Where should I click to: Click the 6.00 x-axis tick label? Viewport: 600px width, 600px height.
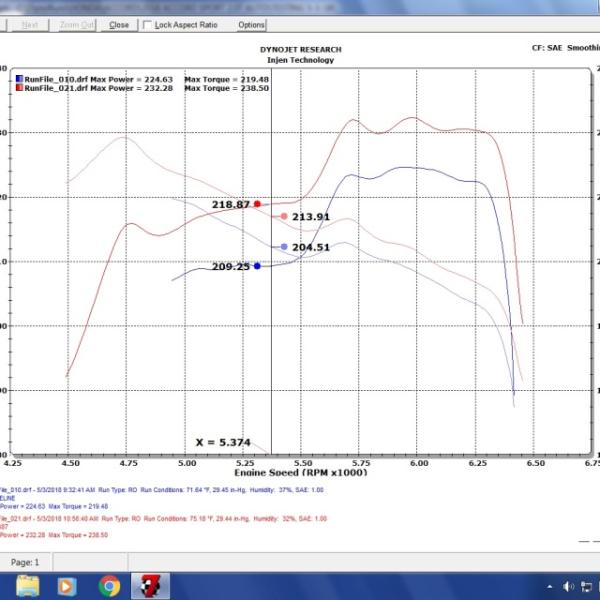point(419,463)
